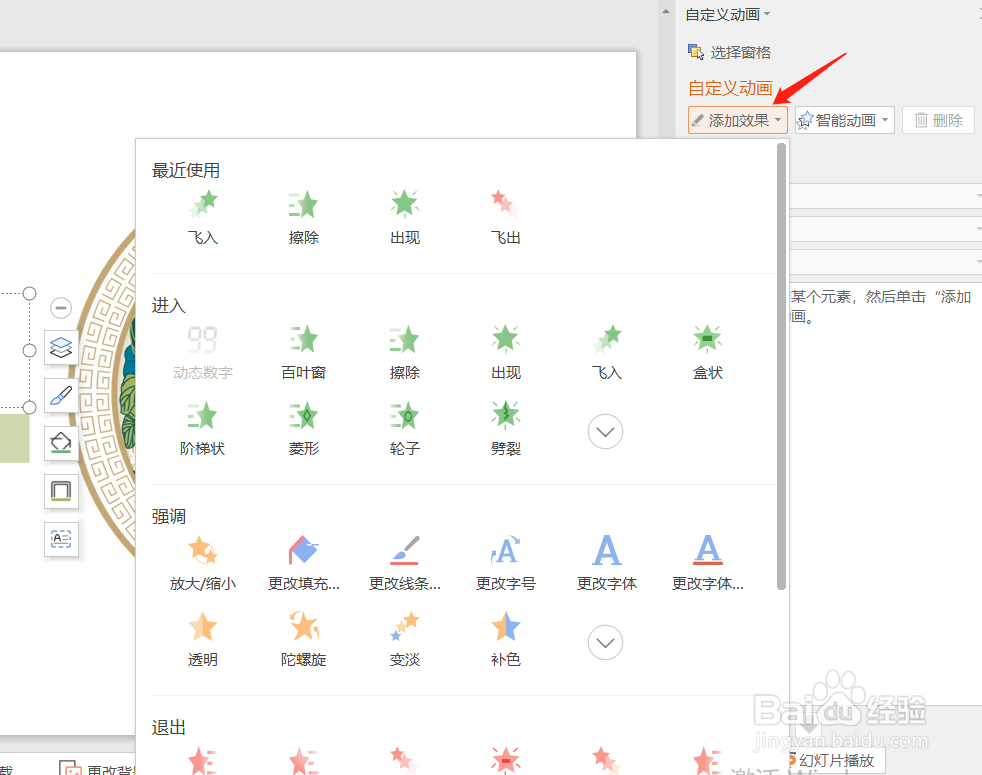Click the 删除 button
982x775 pixels.
tap(938, 119)
